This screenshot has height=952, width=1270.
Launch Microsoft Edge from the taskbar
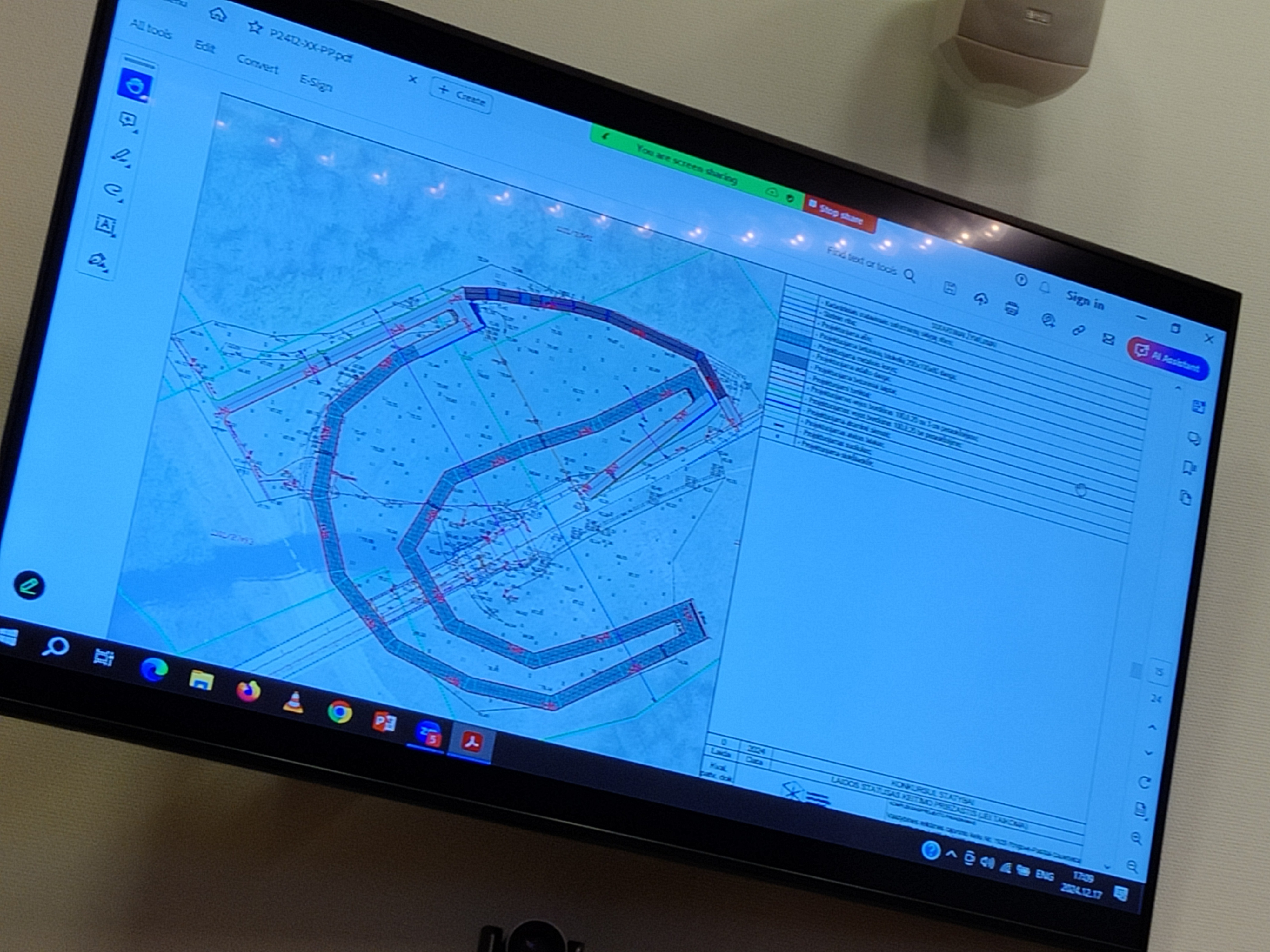coord(154,669)
